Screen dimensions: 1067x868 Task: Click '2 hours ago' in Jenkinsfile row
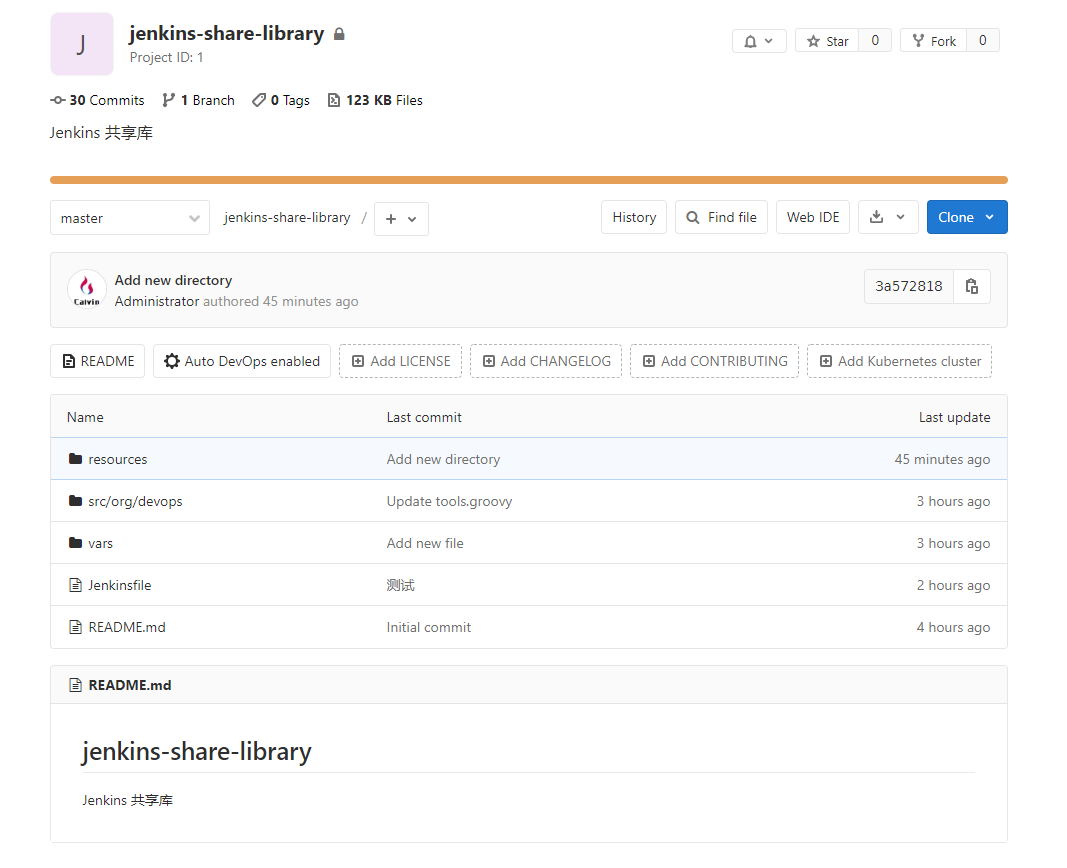[953, 586]
